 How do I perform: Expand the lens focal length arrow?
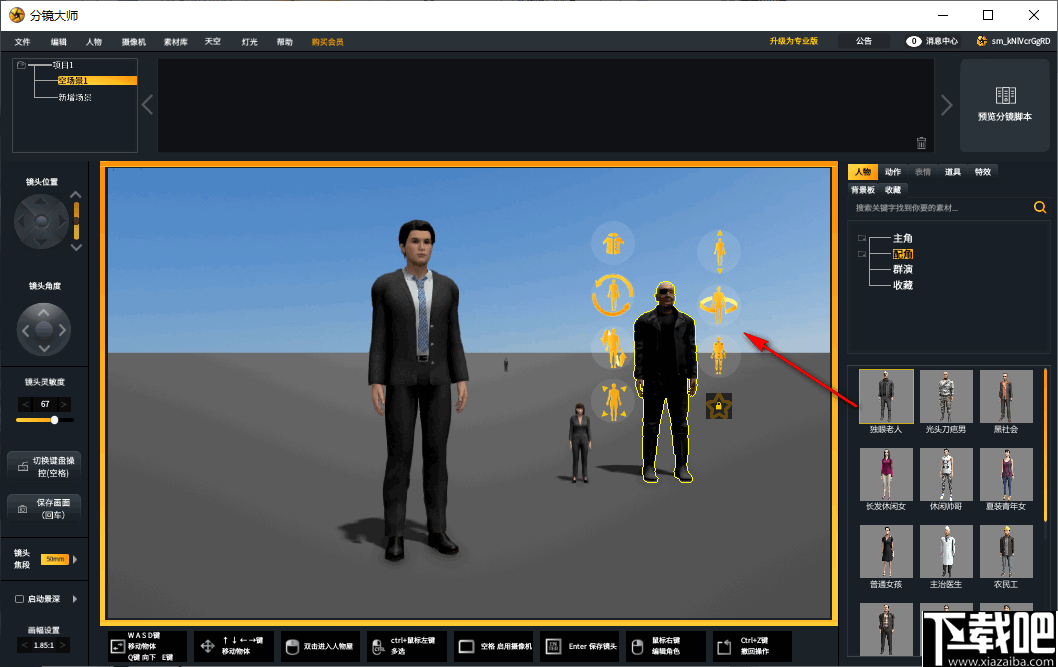coord(75,559)
